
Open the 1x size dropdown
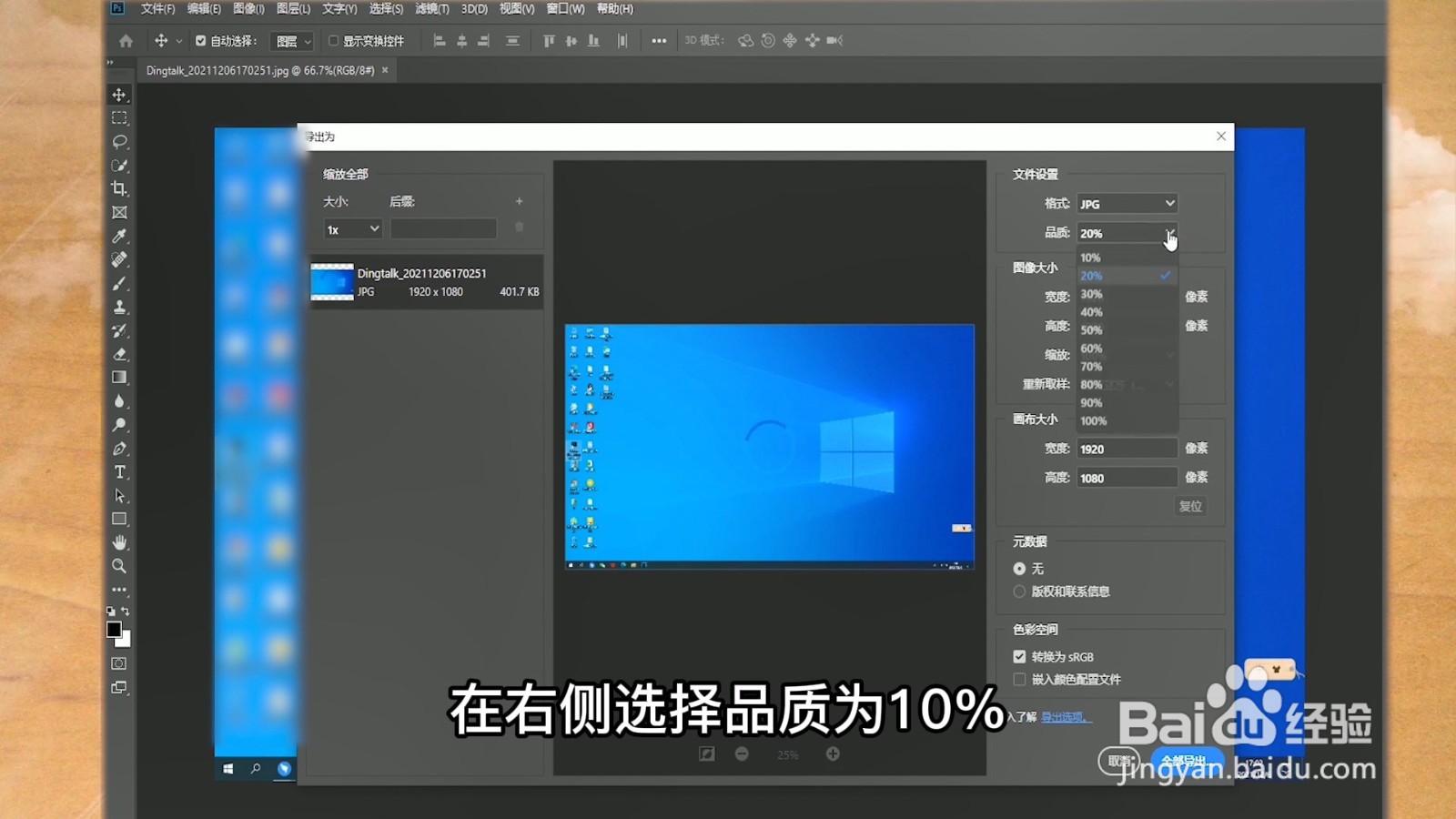[351, 228]
